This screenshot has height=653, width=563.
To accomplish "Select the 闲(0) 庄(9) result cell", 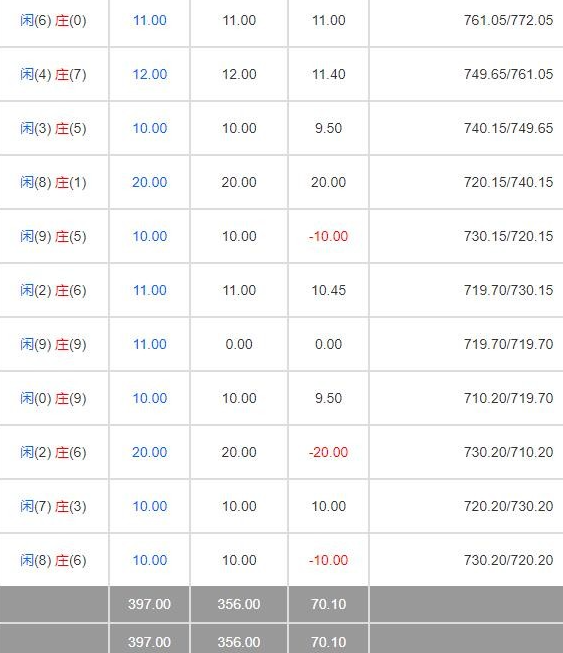I will (x=53, y=399).
